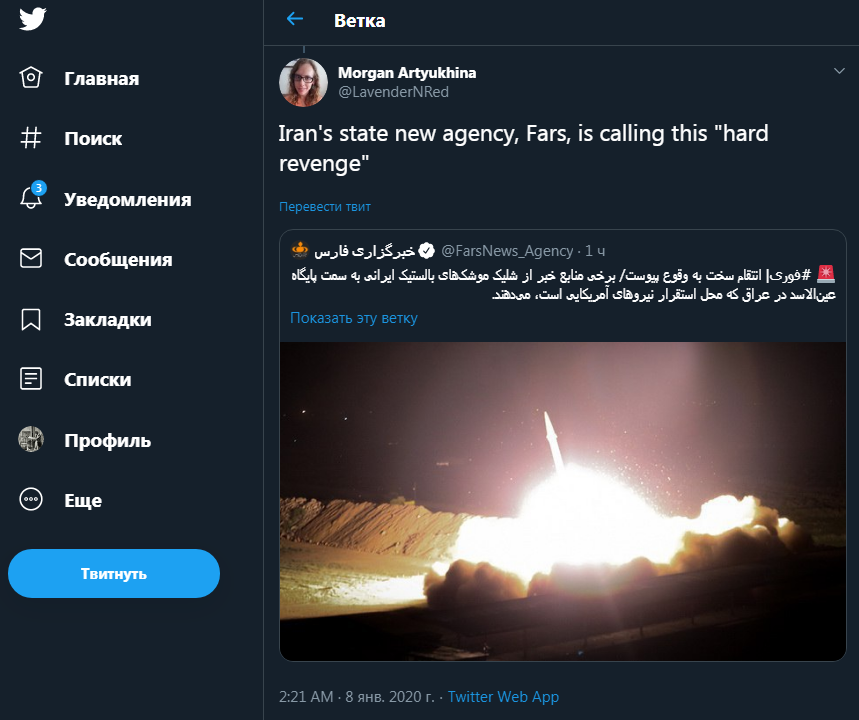Click the Перевести твит link
The image size is (859, 720).
click(x=324, y=206)
